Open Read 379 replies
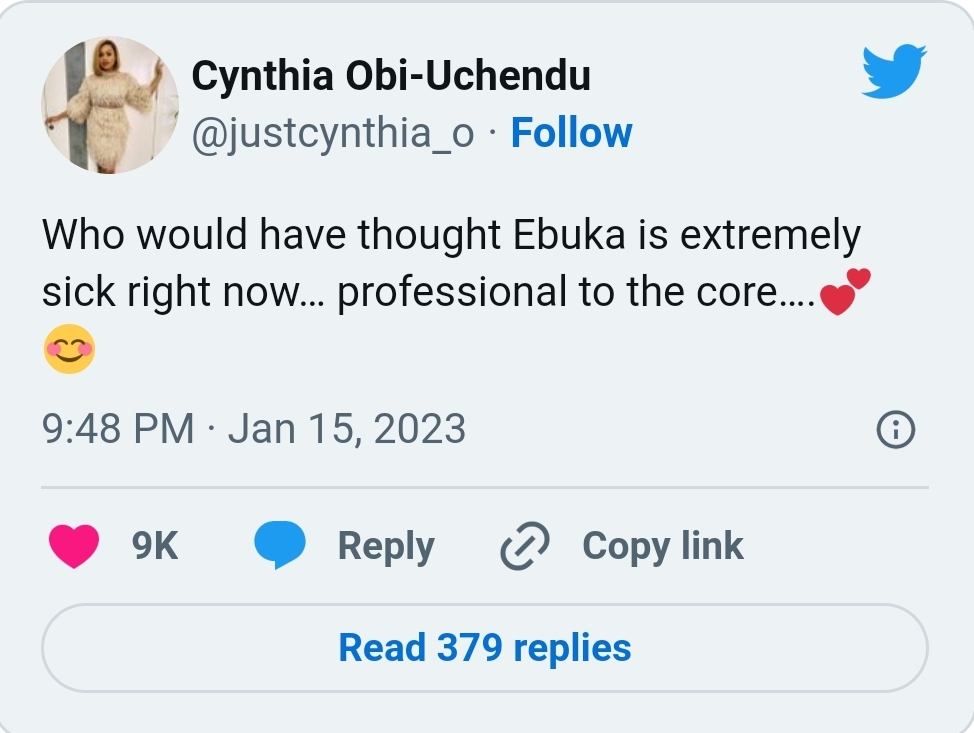974x733 pixels. click(485, 648)
